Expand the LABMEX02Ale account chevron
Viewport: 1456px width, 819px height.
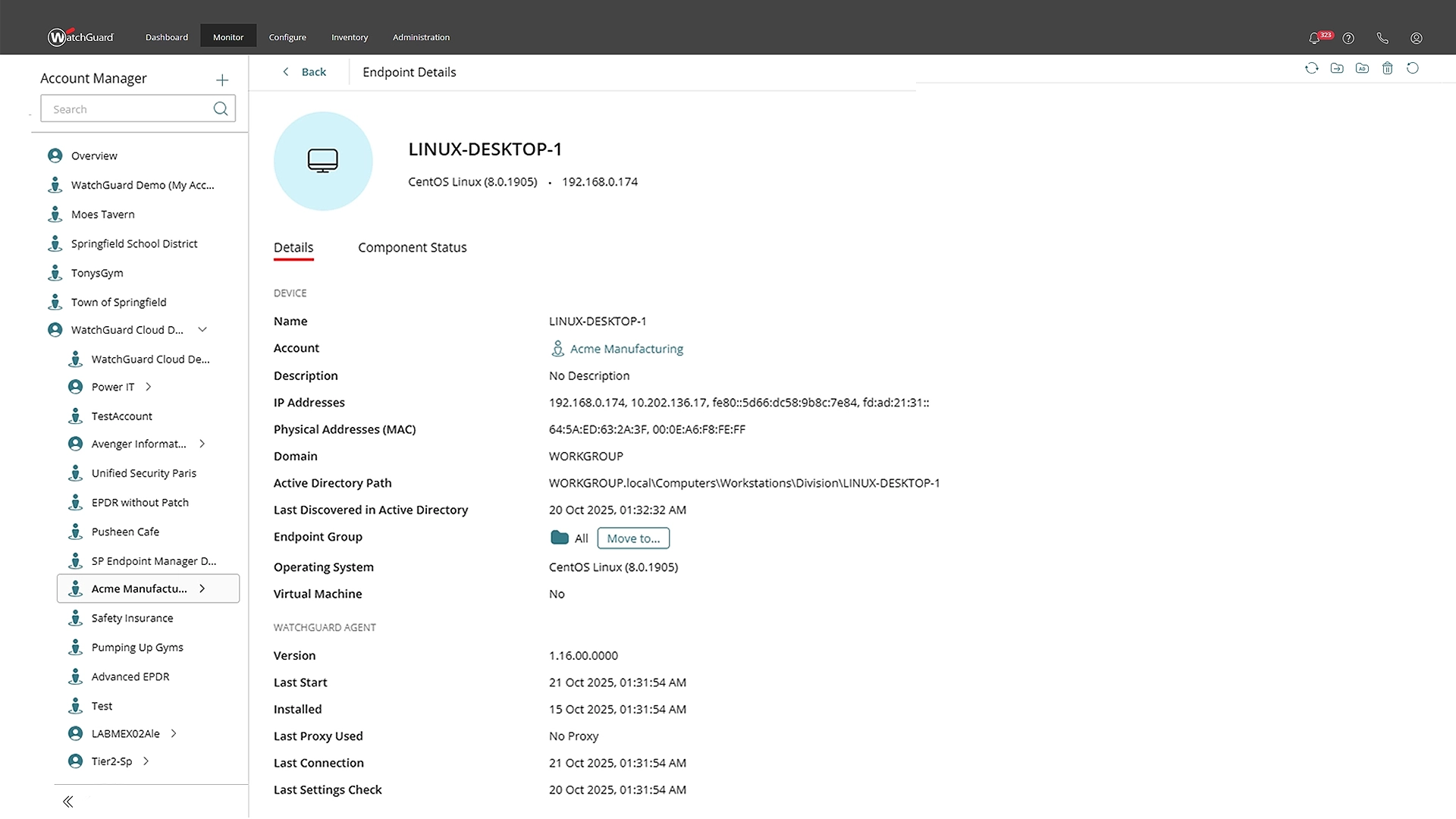tap(174, 733)
